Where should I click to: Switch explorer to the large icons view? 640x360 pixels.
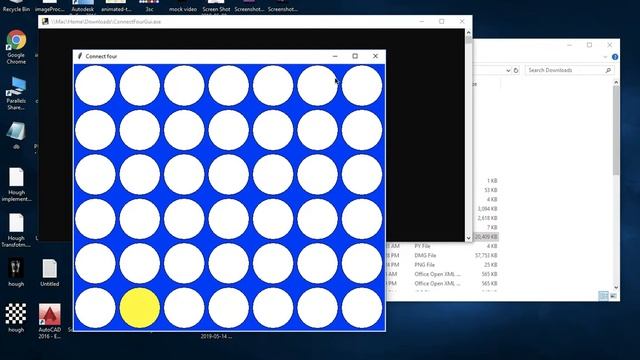pyautogui.click(x=613, y=296)
